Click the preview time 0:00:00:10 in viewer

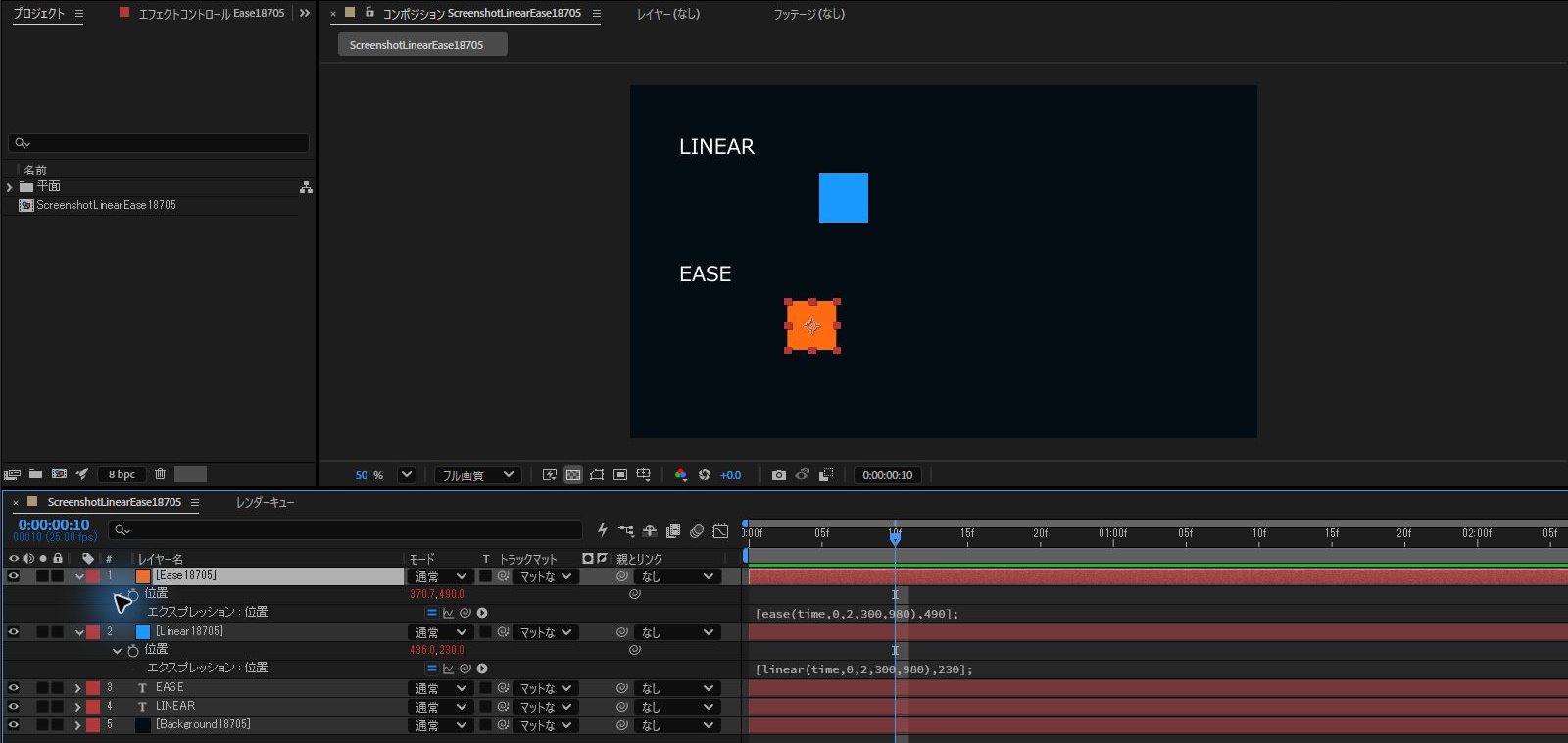coord(887,475)
